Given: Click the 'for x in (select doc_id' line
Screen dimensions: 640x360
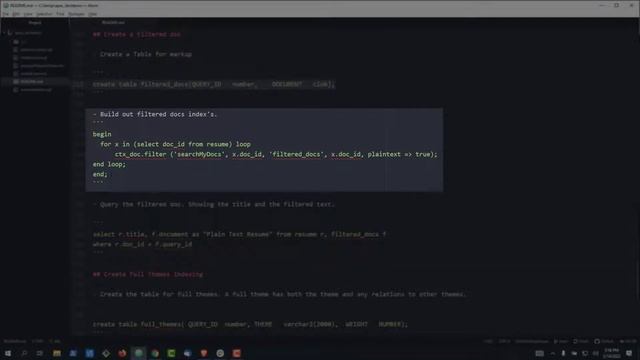Looking at the screenshot, I should (x=176, y=144).
